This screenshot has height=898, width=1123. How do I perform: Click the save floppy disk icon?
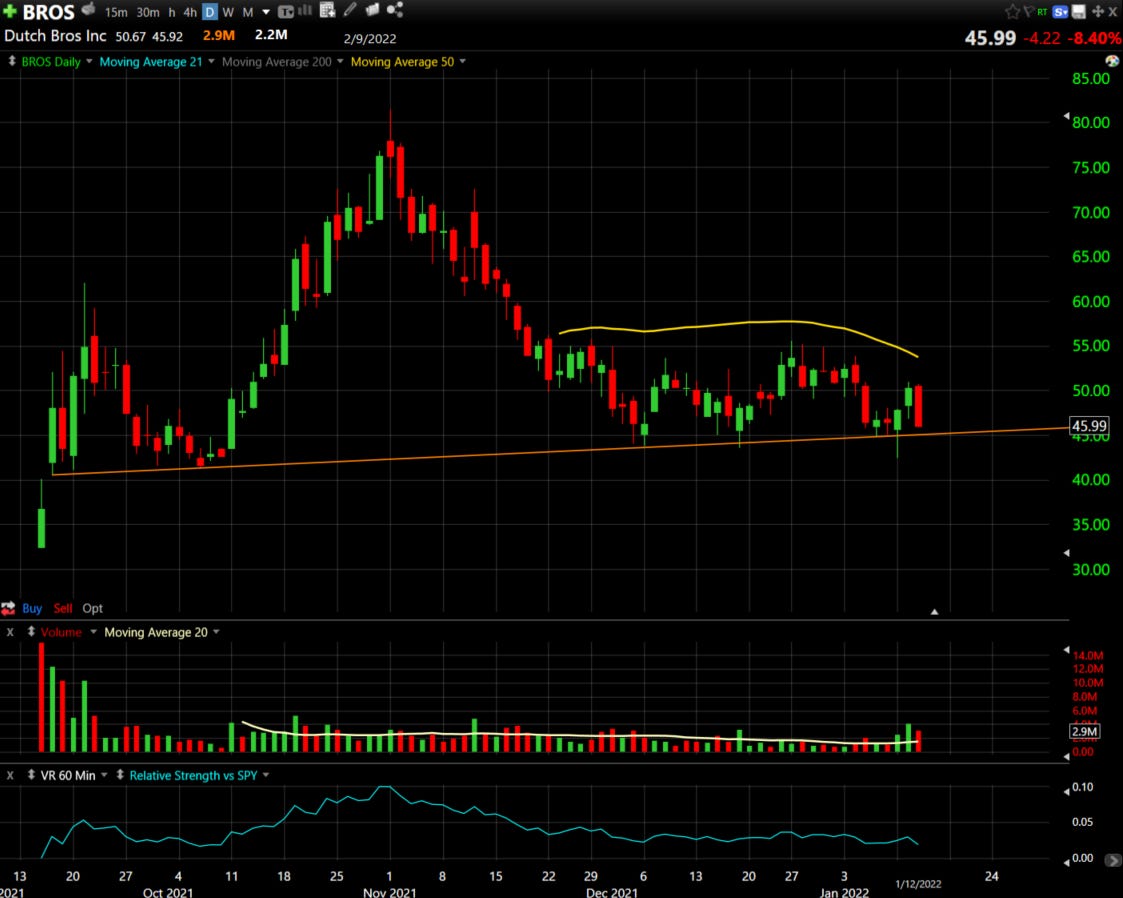(x=1079, y=11)
